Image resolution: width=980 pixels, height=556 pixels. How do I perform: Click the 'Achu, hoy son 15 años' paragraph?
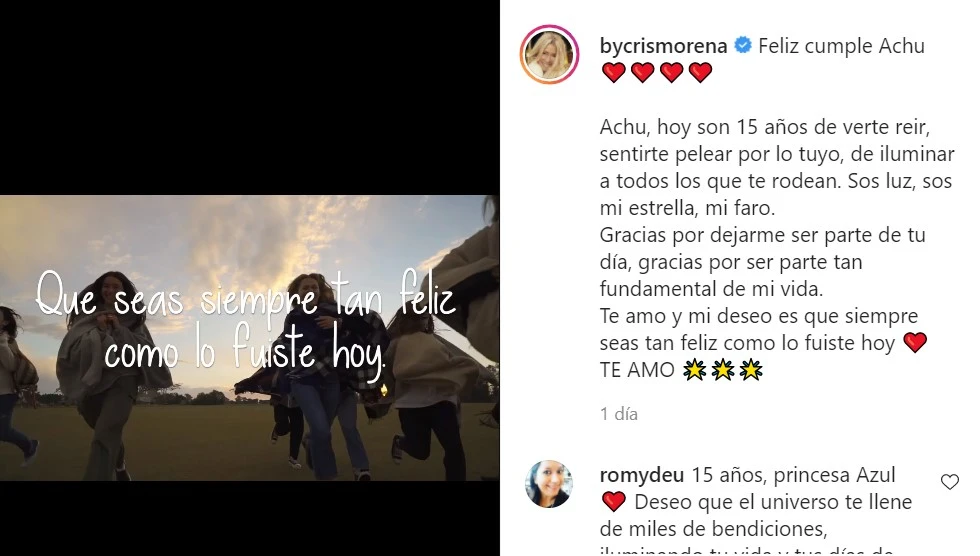(777, 167)
